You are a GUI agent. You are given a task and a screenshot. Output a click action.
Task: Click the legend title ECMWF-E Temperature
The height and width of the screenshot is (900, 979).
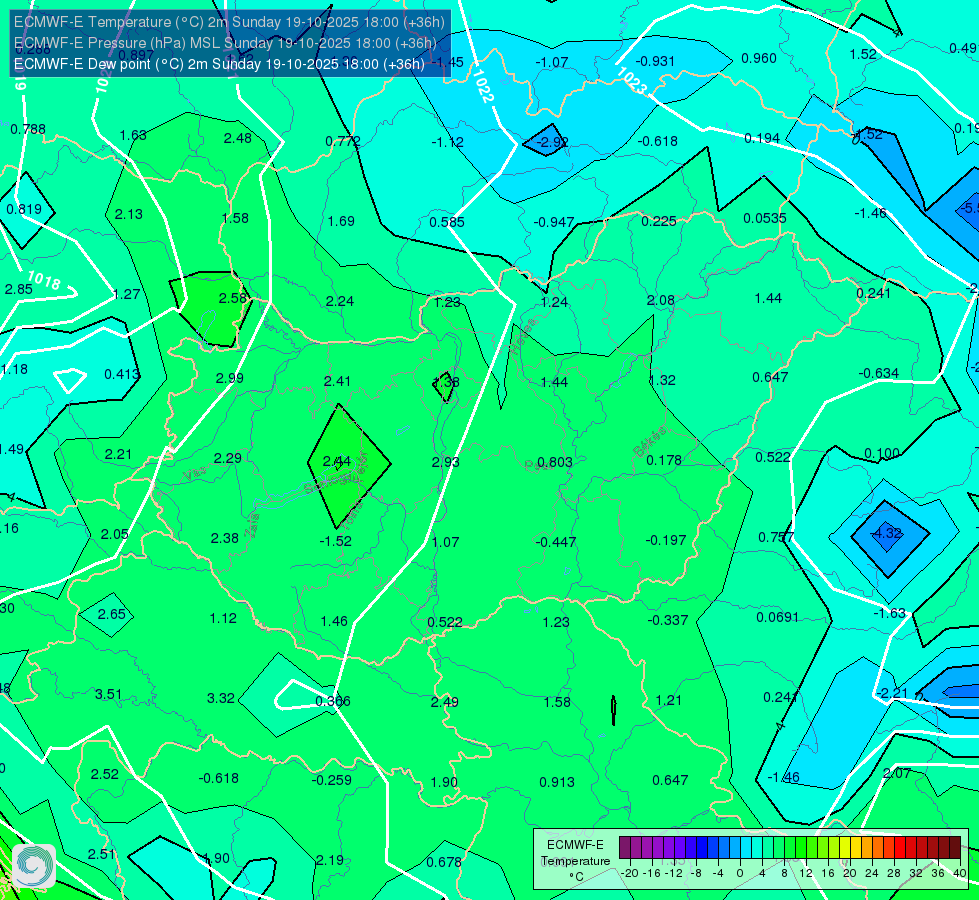click(x=575, y=853)
